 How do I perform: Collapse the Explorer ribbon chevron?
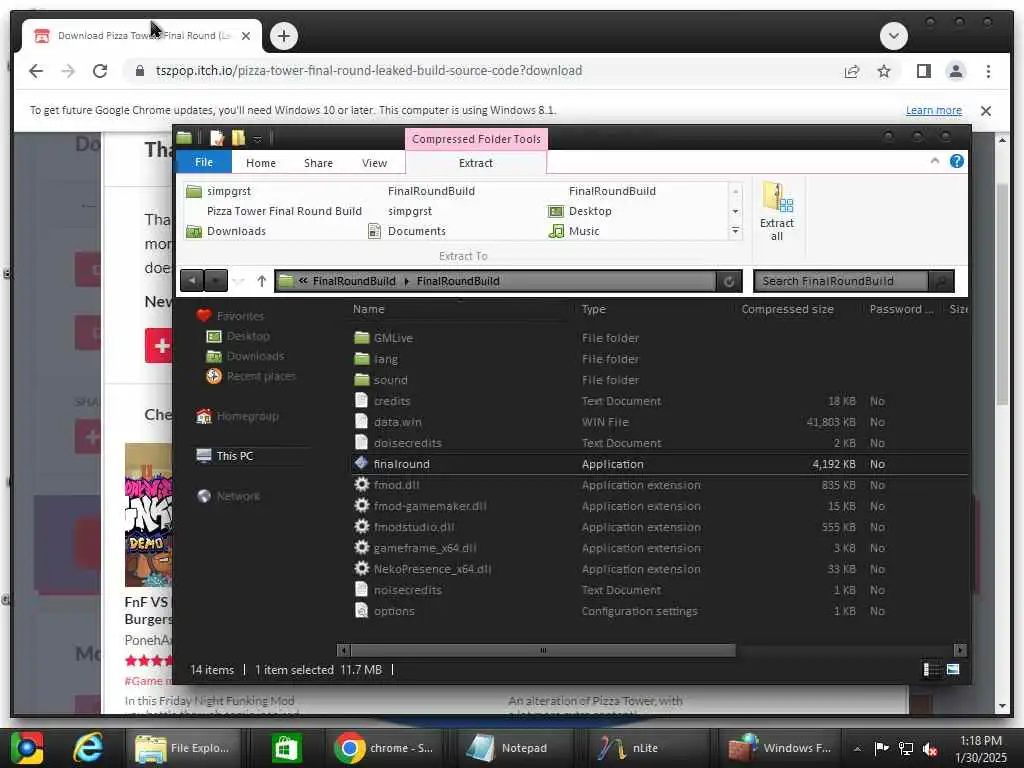pyautogui.click(x=935, y=161)
